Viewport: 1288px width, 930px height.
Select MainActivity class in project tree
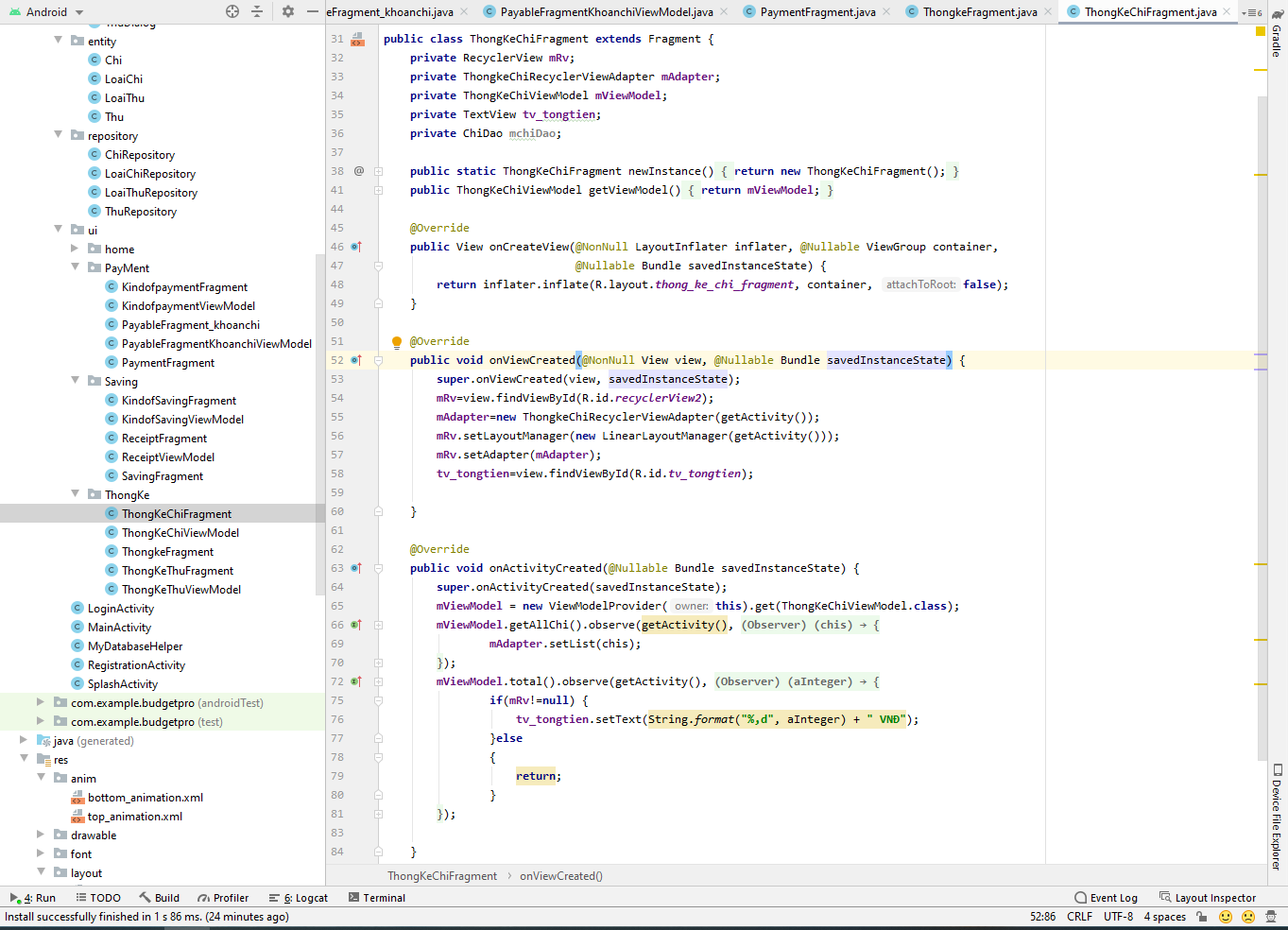119,627
